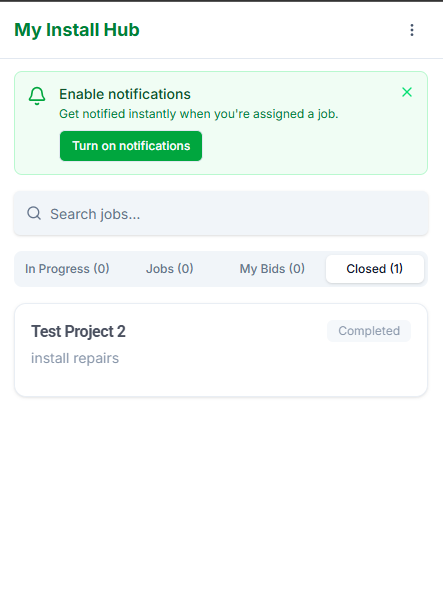The width and height of the screenshot is (443, 594).
Task: Focus the Search jobs field
Action: [x=221, y=213]
